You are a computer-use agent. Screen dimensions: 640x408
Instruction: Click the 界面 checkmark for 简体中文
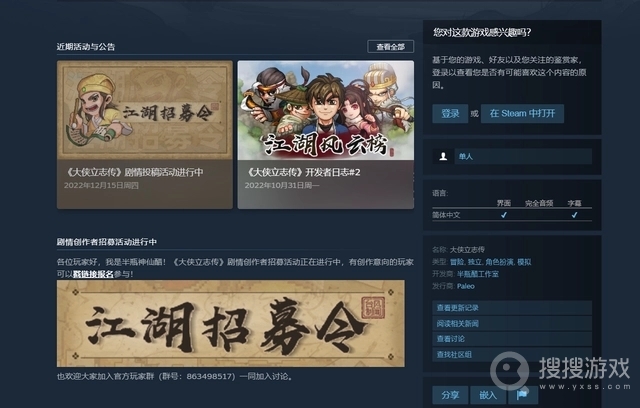click(x=504, y=215)
